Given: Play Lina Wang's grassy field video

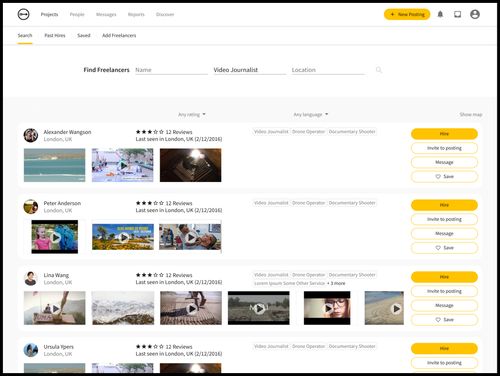Looking at the screenshot, I should pos(259,308).
